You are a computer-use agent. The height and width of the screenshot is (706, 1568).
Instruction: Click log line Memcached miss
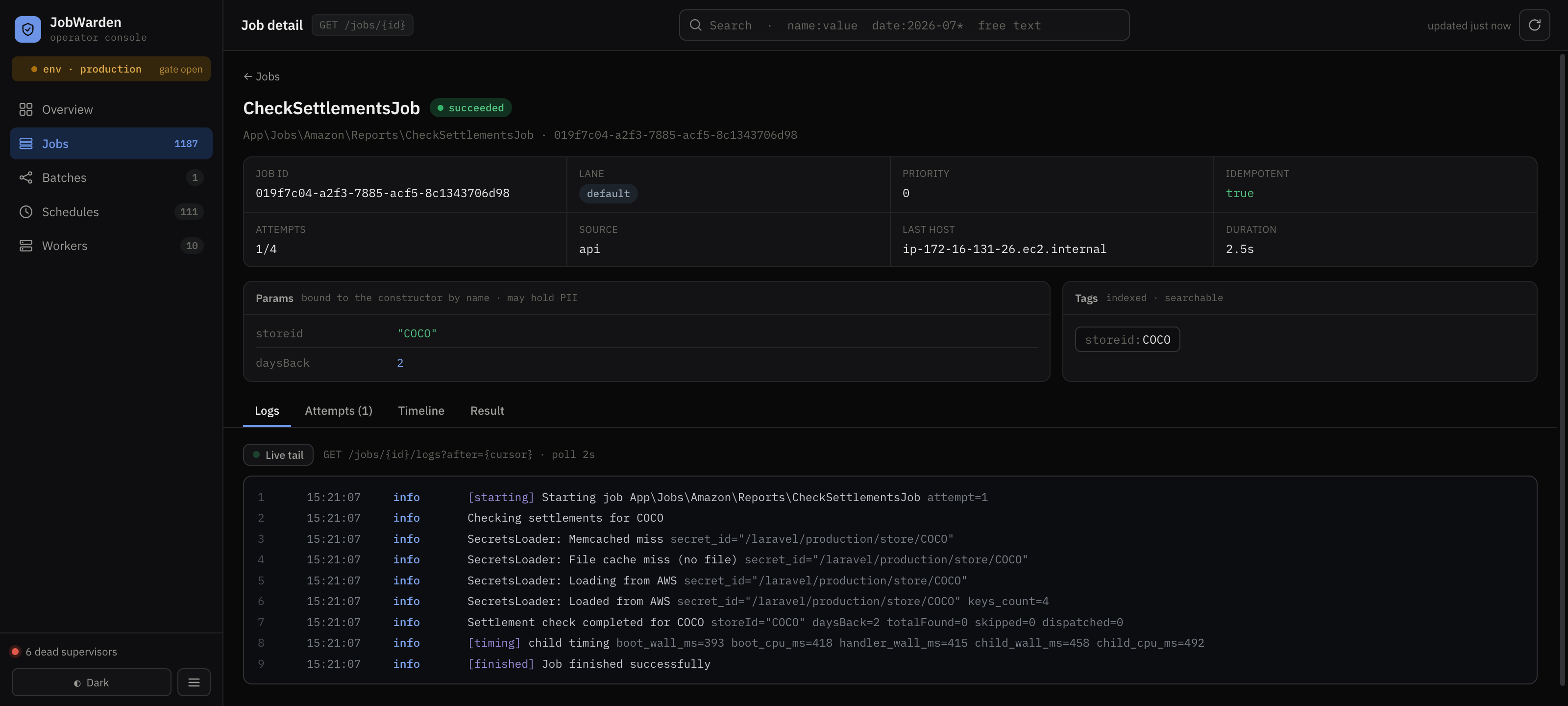(x=890, y=539)
